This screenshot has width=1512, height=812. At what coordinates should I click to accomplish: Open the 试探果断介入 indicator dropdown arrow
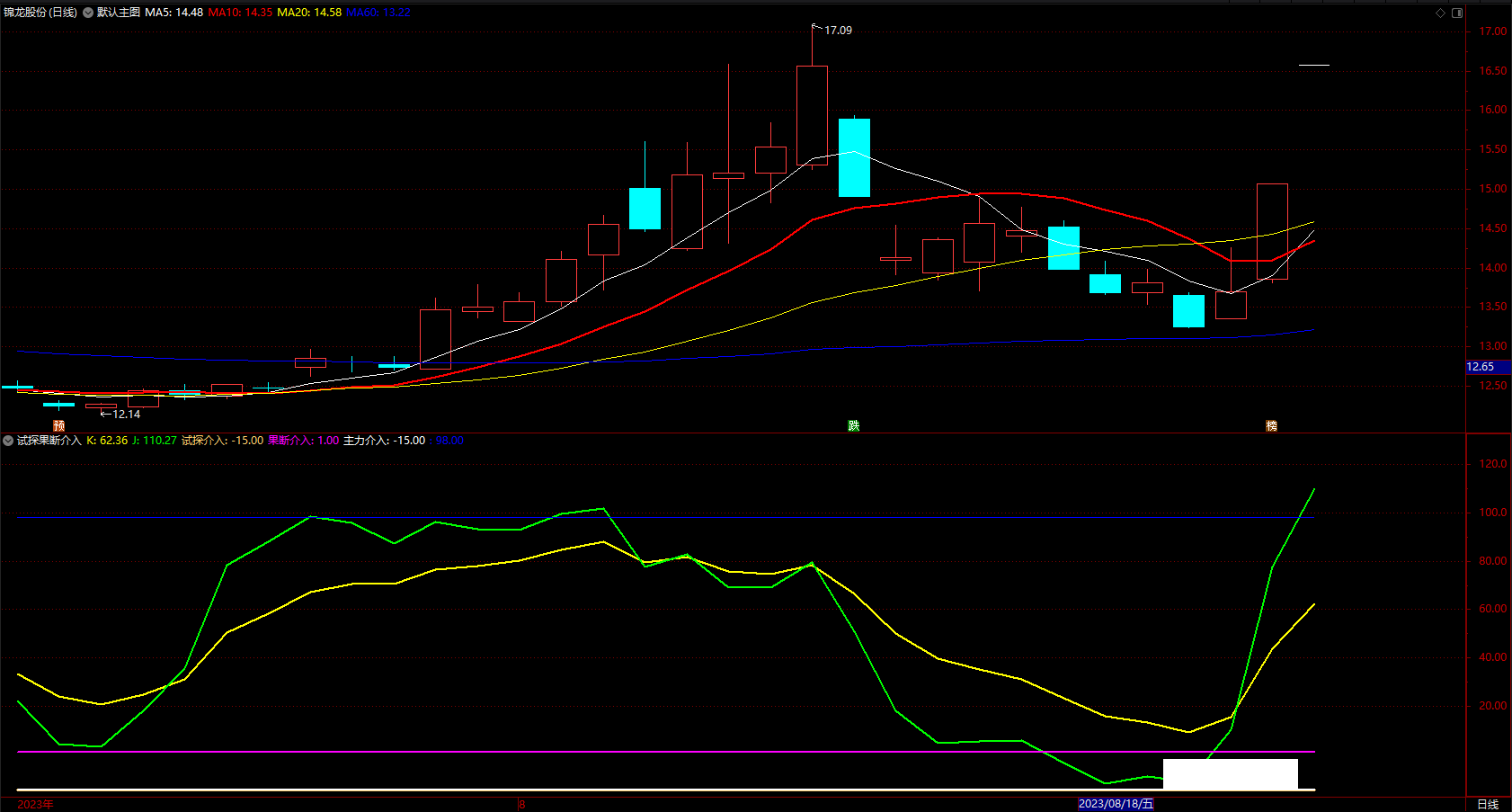point(8,441)
